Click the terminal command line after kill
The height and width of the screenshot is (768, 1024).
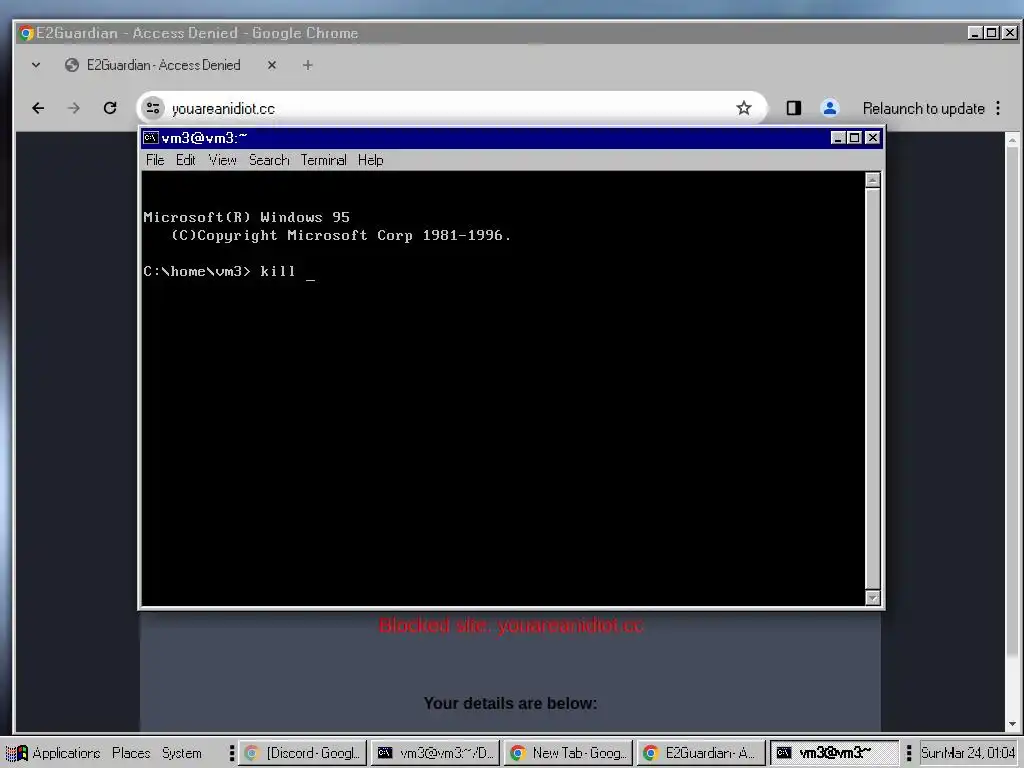311,273
